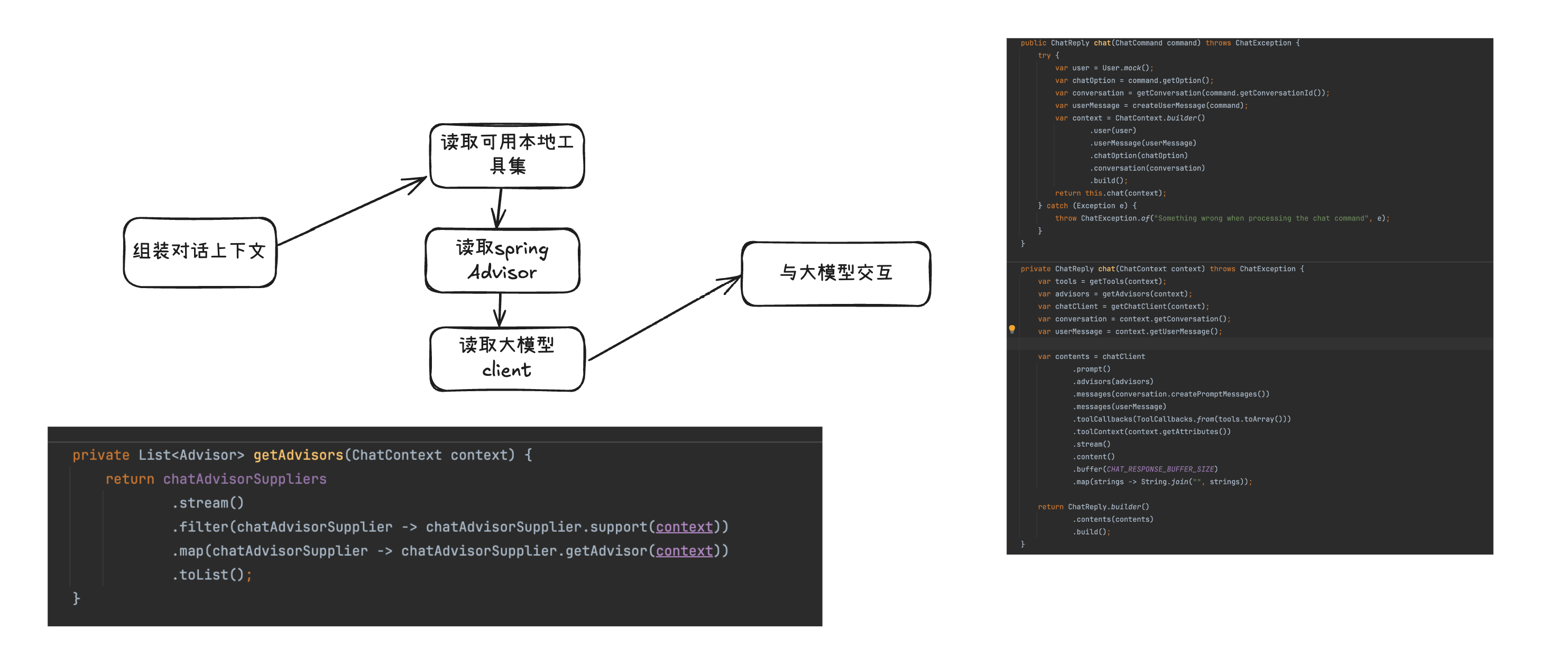Click chatAdvisorSuppliers field in return statement
The height and width of the screenshot is (647, 1568).
click(x=245, y=479)
